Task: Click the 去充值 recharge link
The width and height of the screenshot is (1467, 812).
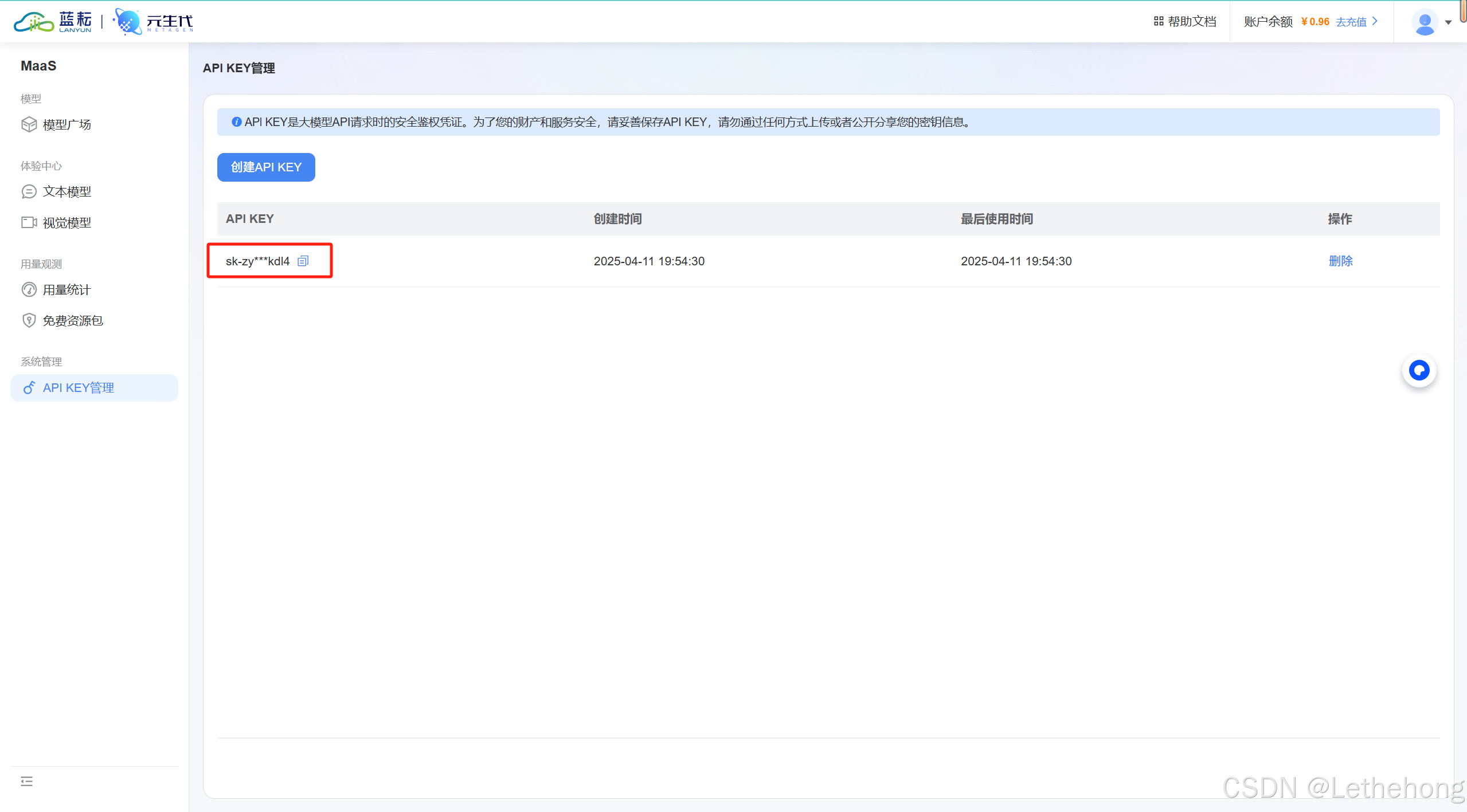Action: click(x=1351, y=22)
